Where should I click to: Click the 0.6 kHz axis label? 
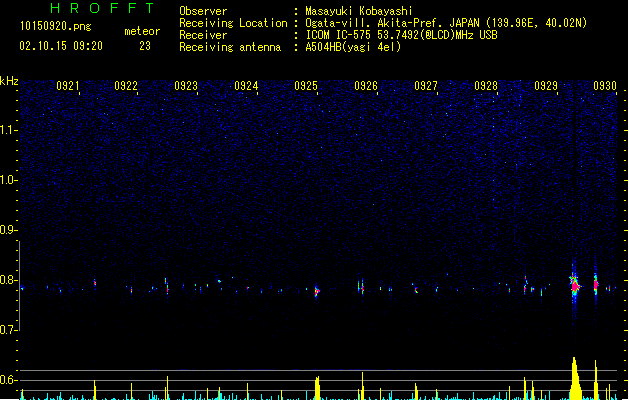click(x=8, y=380)
